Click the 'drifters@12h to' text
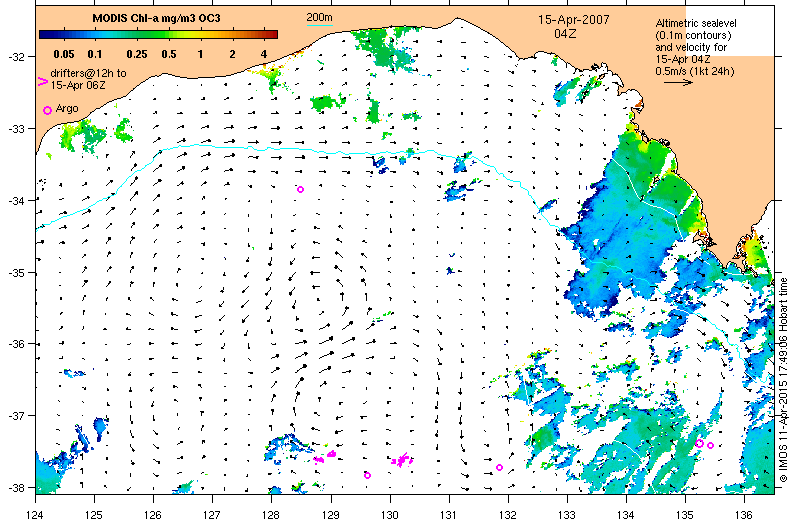 [88, 73]
